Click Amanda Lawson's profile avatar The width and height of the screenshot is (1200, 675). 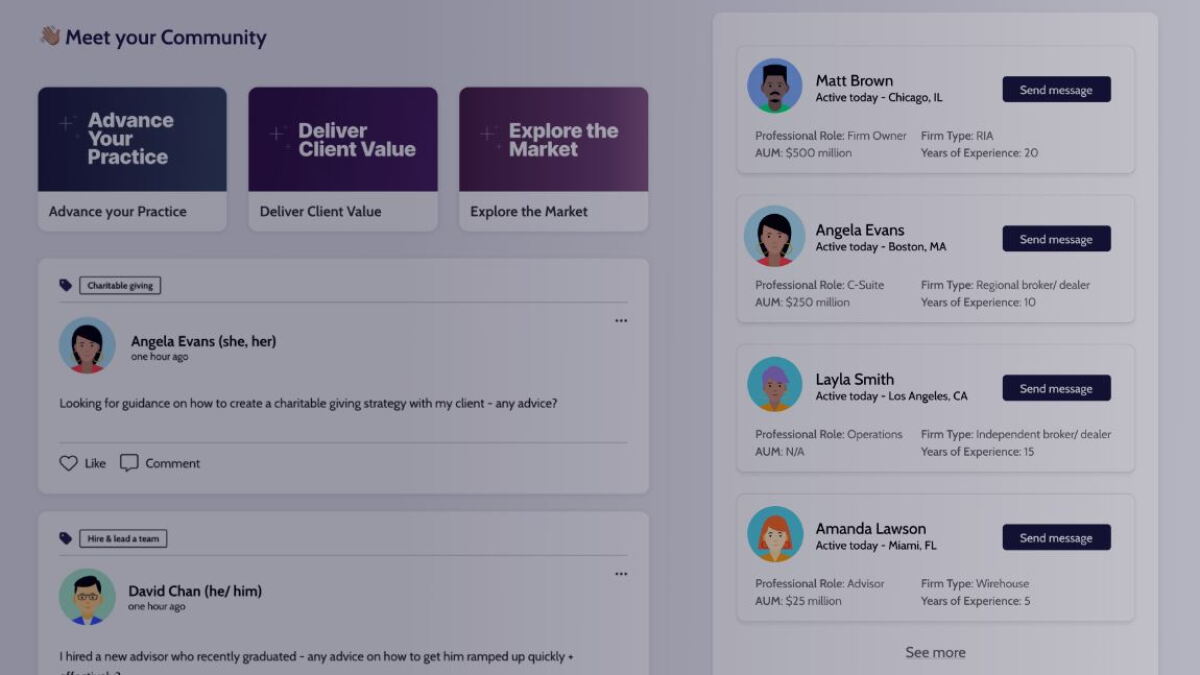(775, 534)
